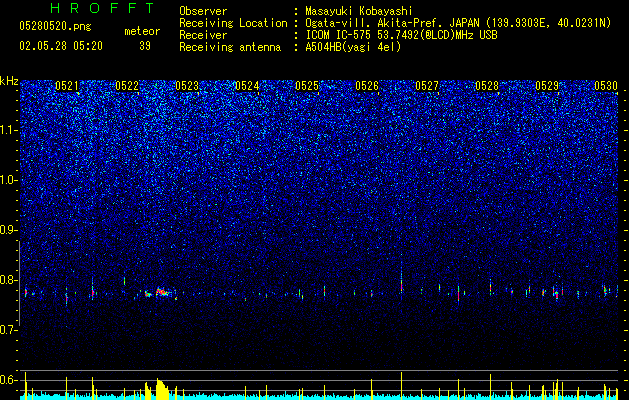
Task: Click the 0.8 kHz axis label
Action: coord(9,280)
